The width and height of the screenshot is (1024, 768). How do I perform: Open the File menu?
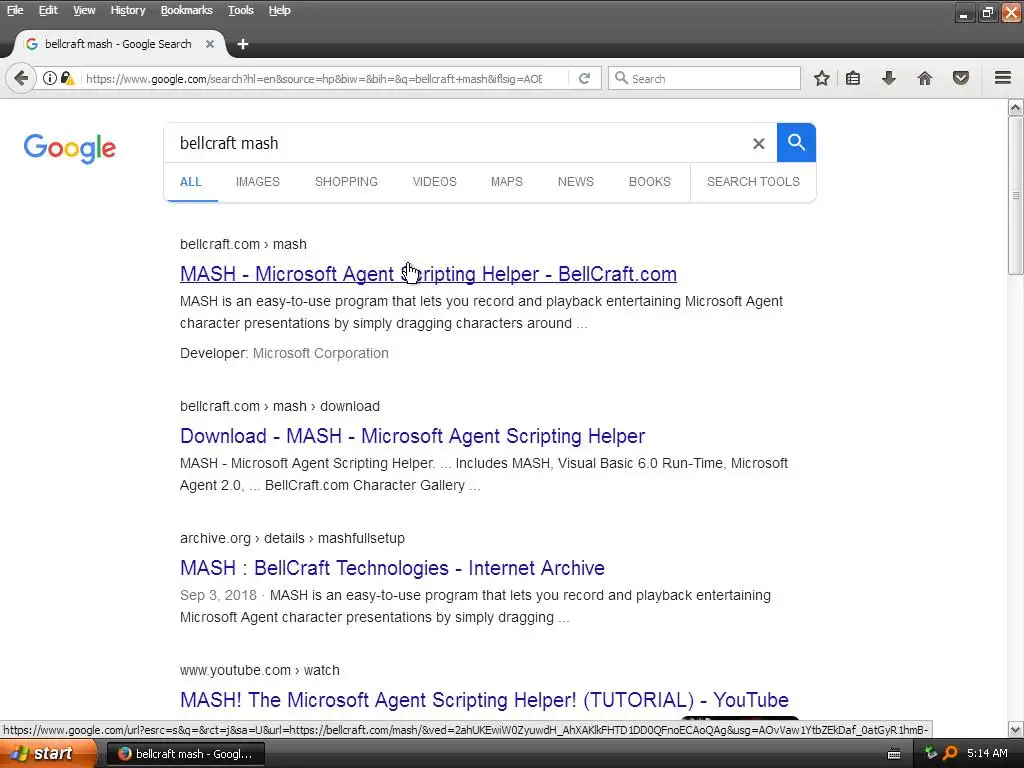click(x=15, y=10)
